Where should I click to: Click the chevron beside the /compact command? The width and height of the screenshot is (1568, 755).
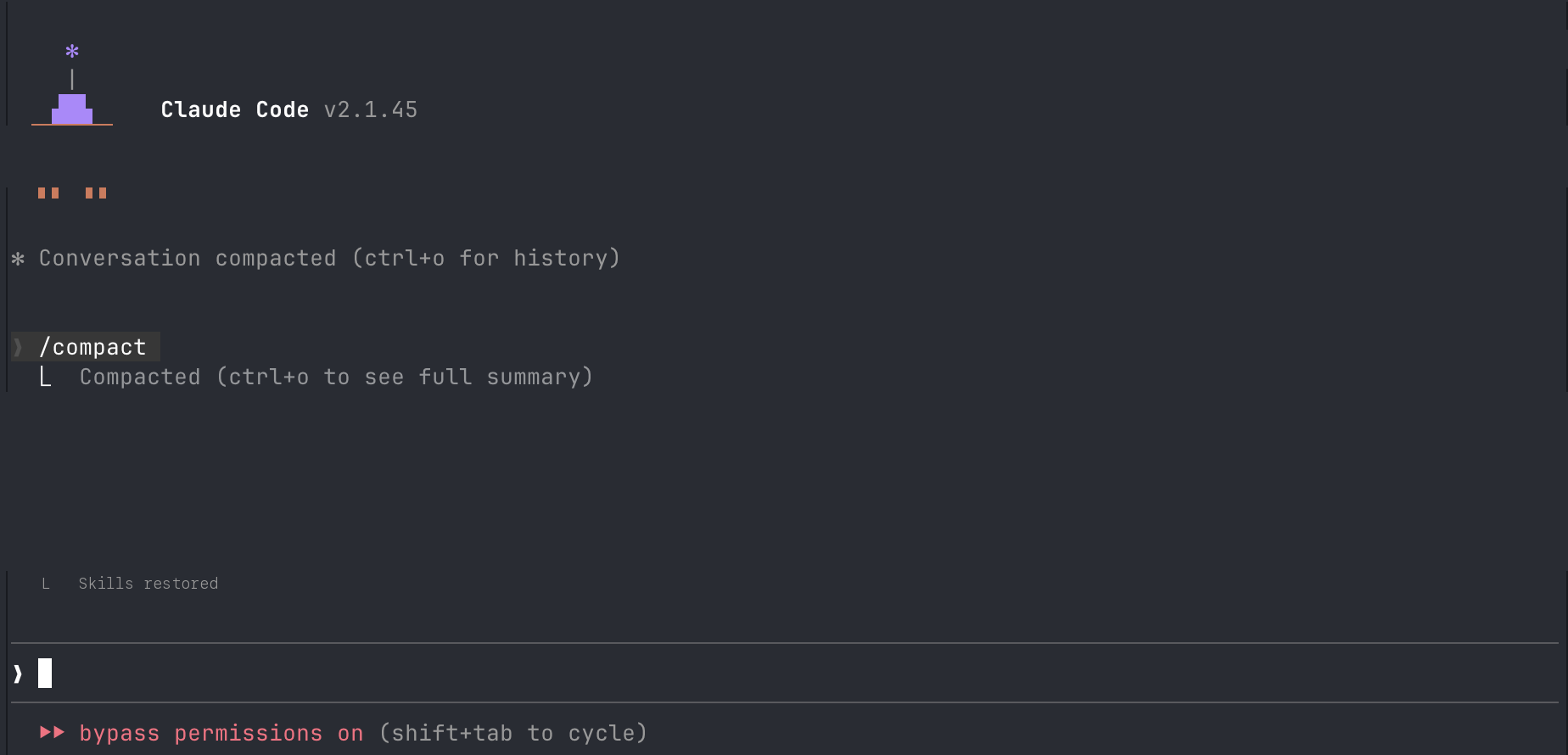[x=18, y=347]
